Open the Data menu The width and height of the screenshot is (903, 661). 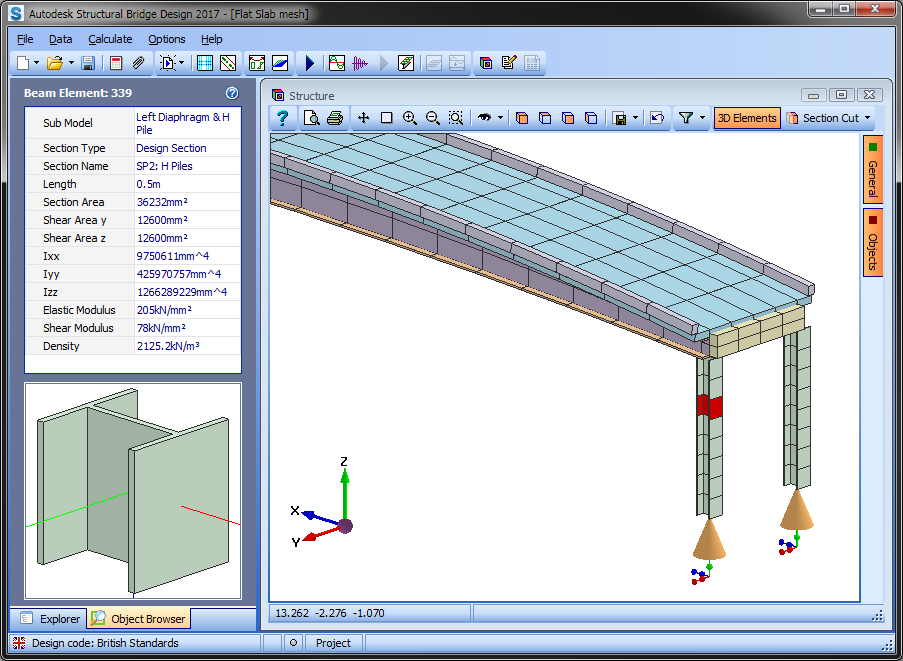pos(60,39)
